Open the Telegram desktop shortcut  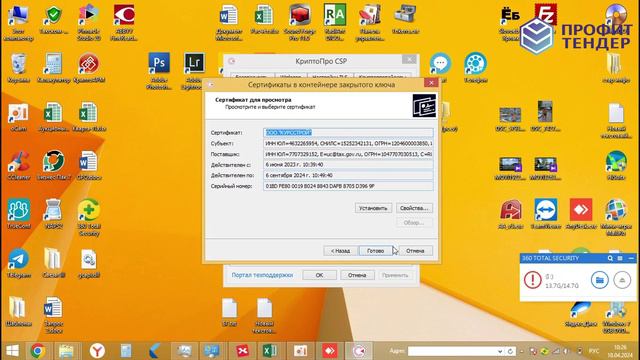18,263
